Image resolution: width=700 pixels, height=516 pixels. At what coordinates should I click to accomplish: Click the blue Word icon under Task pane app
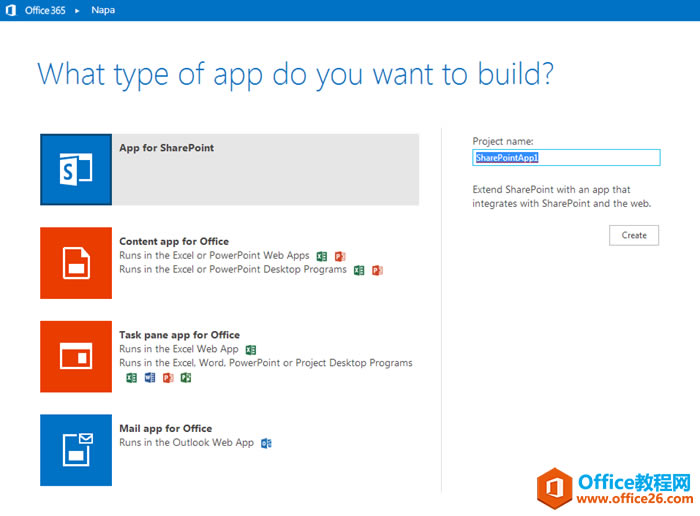(150, 378)
